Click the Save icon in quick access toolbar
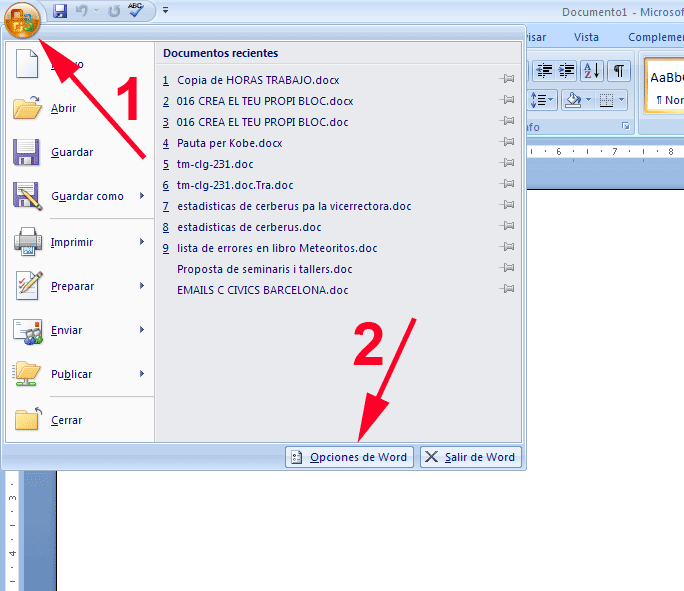Screen dimensions: 684x591 click(x=60, y=11)
